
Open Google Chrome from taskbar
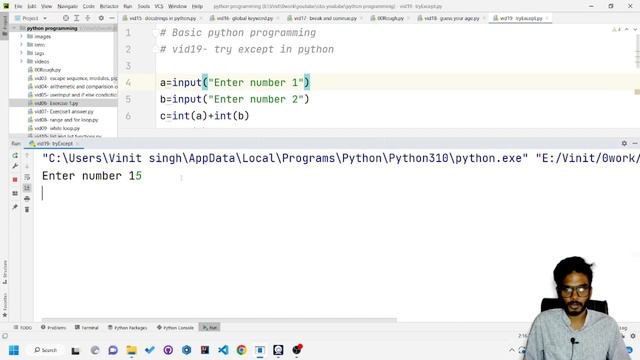pyautogui.click(x=242, y=350)
